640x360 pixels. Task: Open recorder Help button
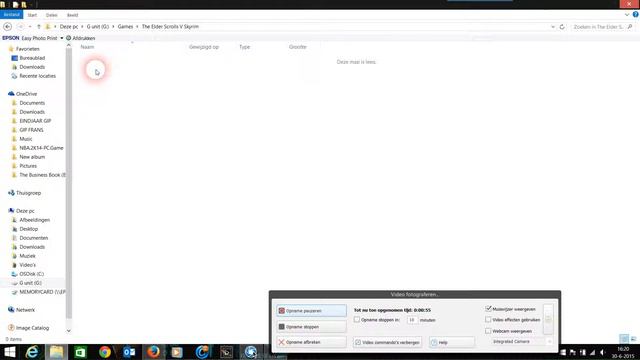(452, 342)
